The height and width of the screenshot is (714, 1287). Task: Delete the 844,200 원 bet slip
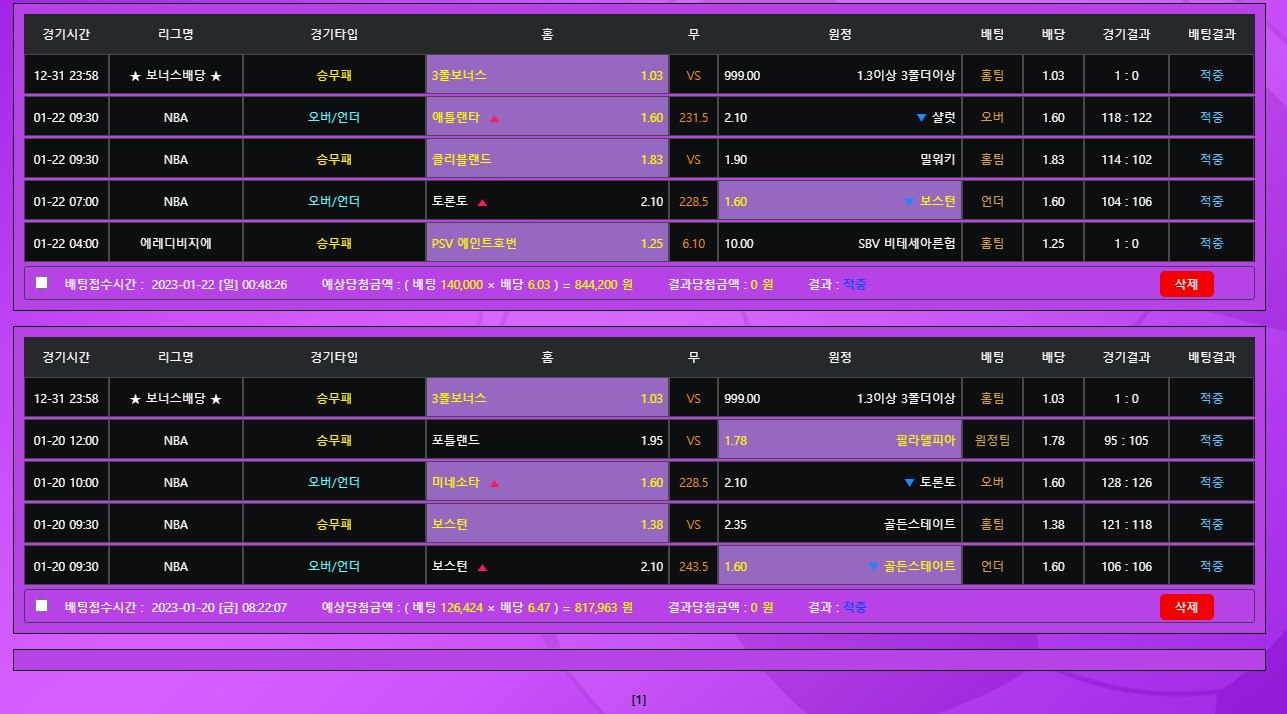point(1186,284)
